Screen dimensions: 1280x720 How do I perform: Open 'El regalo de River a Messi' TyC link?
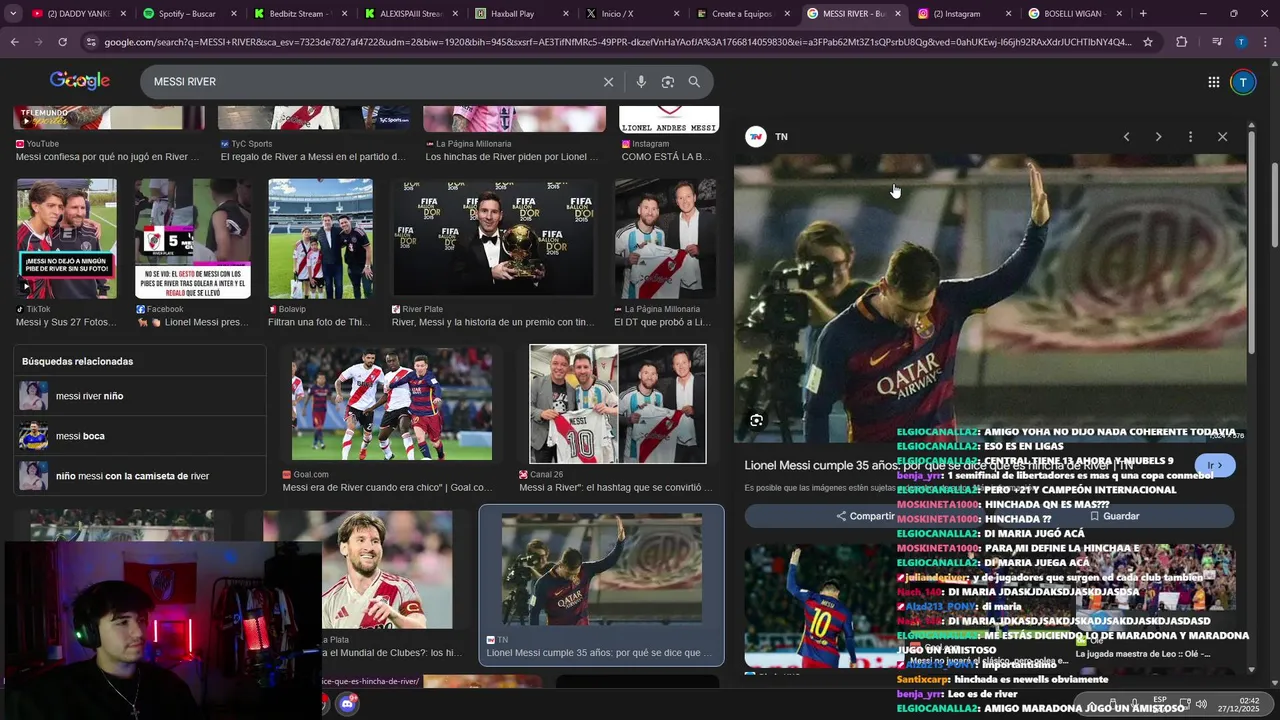click(313, 157)
